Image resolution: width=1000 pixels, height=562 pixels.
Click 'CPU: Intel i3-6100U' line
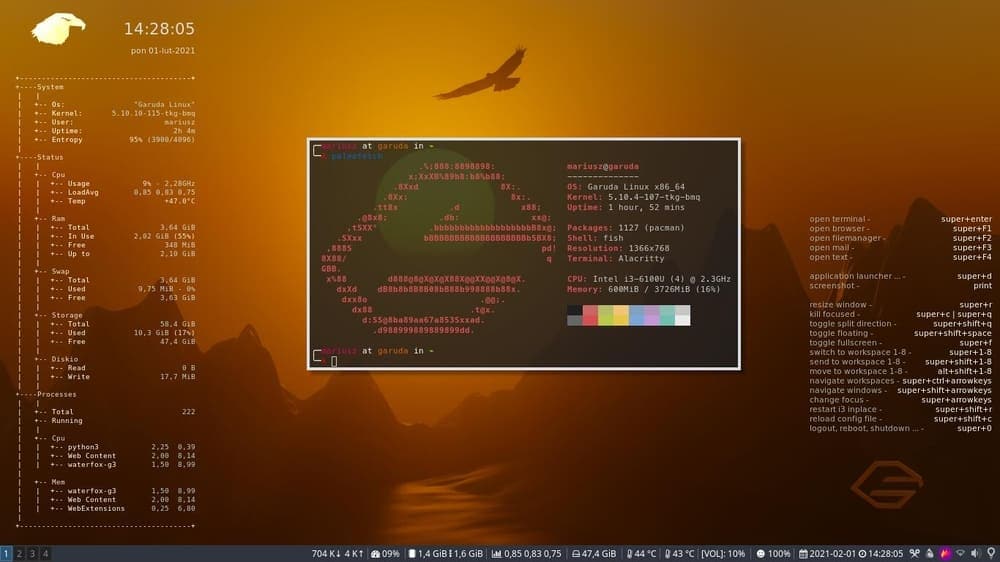click(x=649, y=279)
